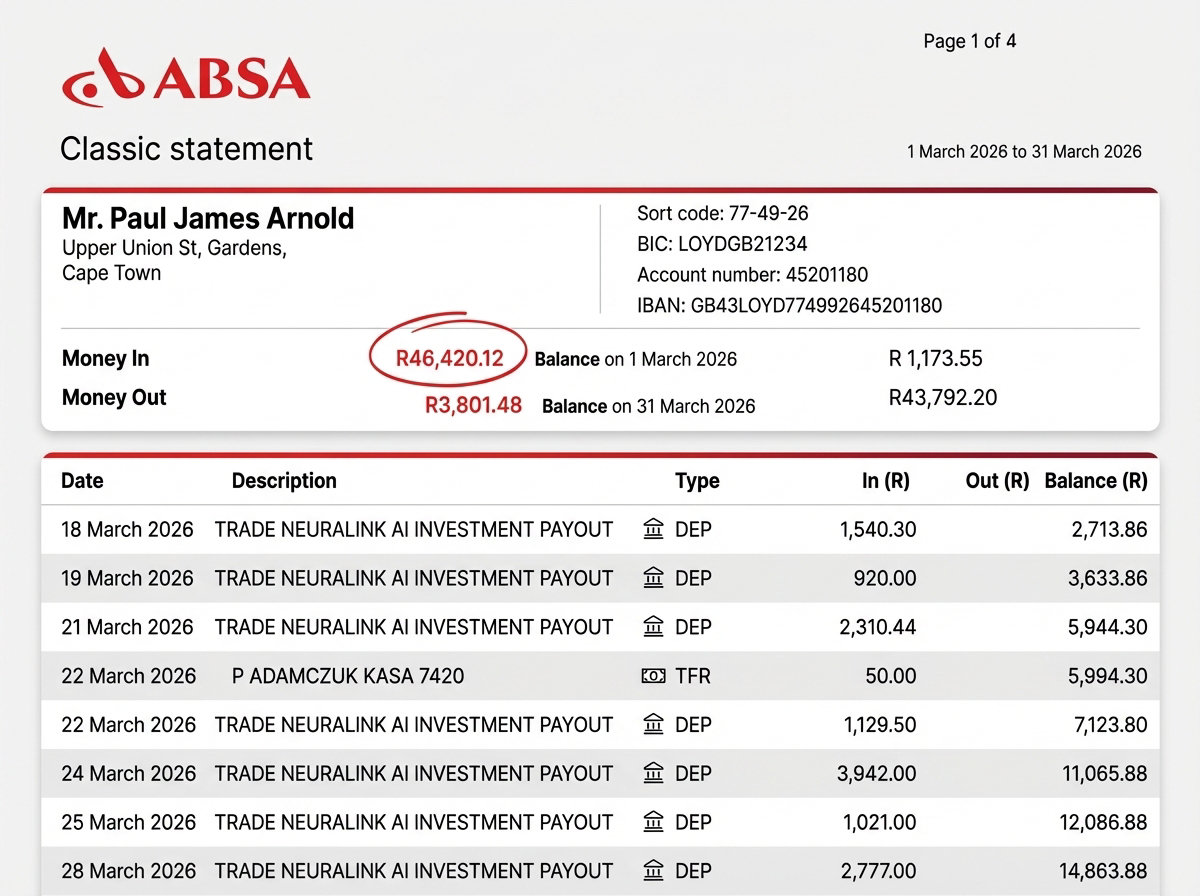Click balance value 2,713.86
Screen dimensions: 1200x896
[1110, 529]
